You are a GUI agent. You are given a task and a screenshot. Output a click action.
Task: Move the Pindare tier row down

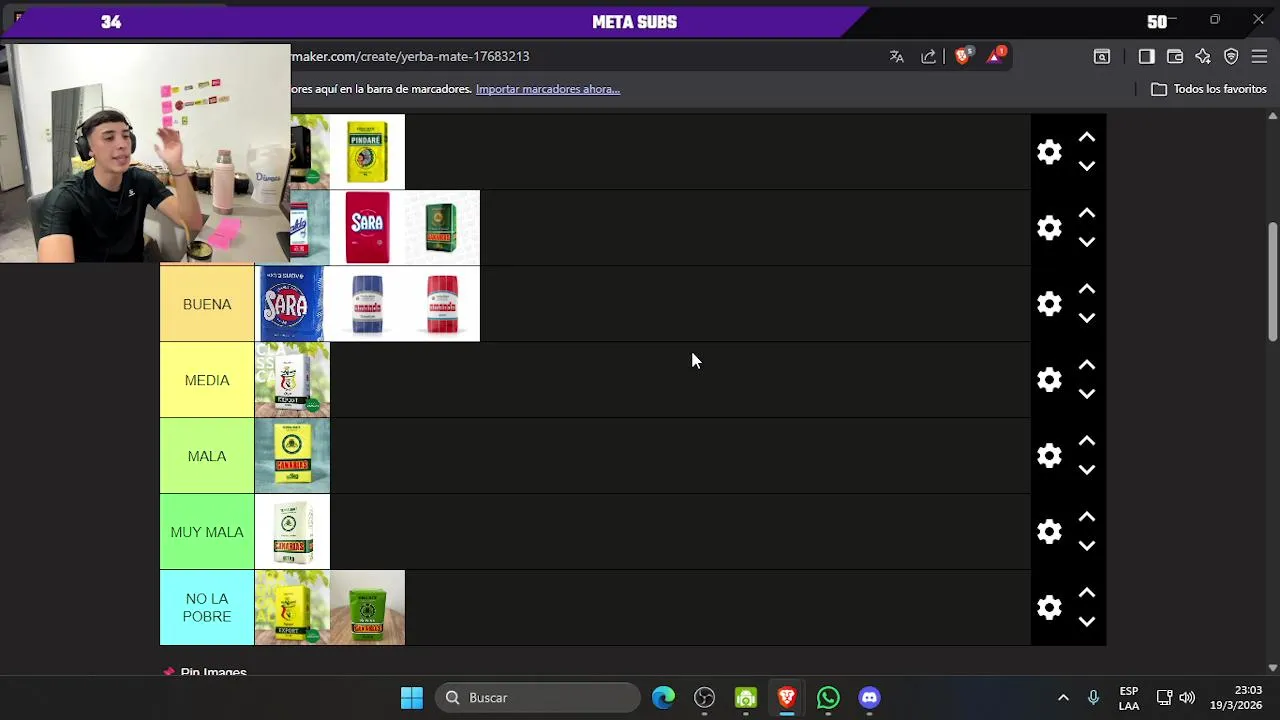[1087, 166]
